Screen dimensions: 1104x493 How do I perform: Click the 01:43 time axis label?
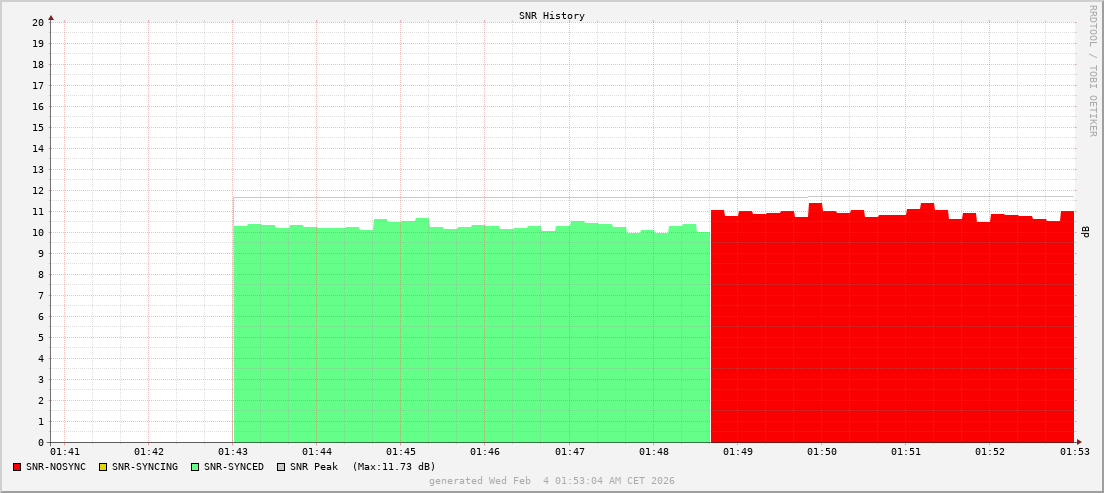point(232,453)
